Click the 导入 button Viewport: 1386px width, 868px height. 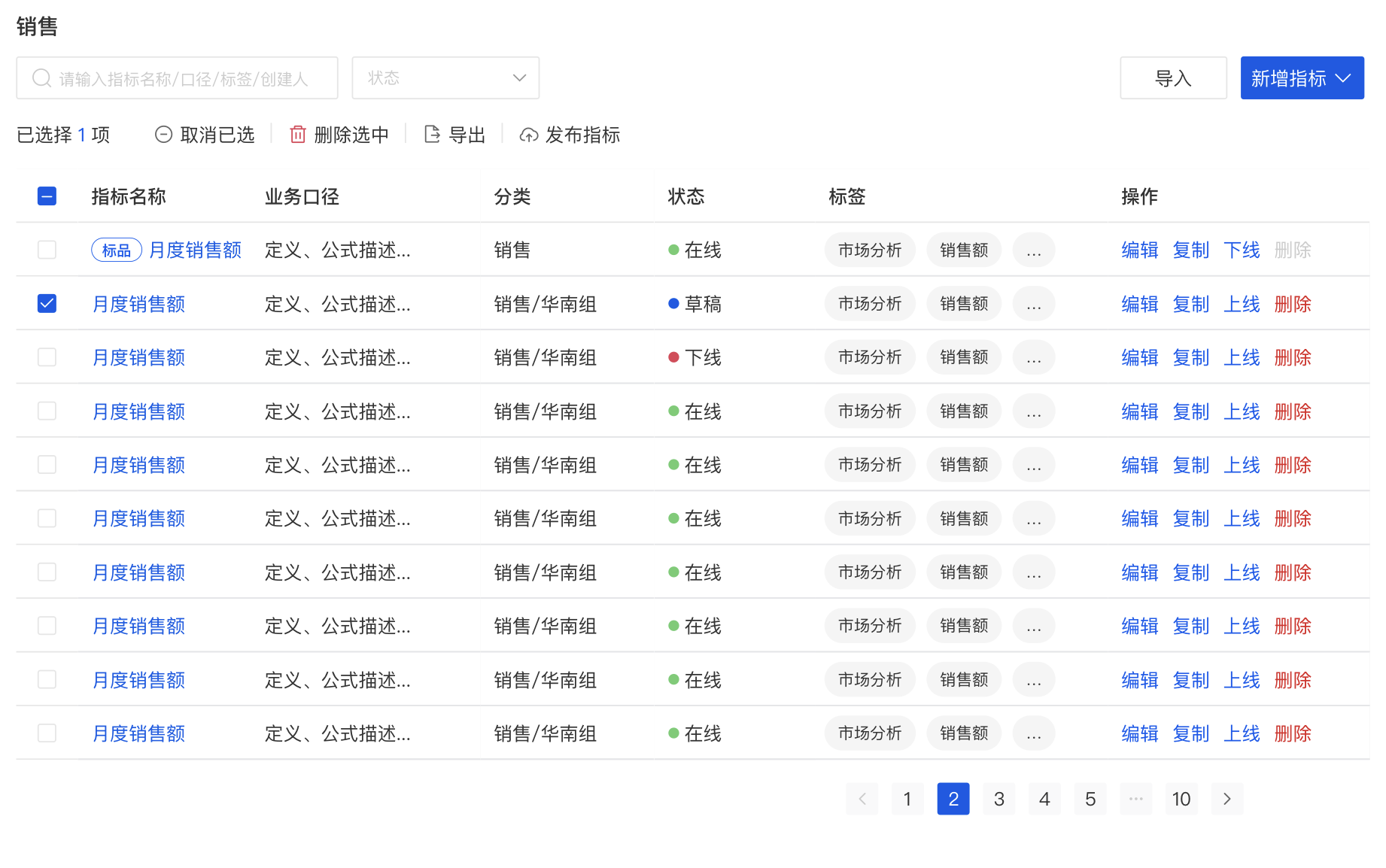1173,77
